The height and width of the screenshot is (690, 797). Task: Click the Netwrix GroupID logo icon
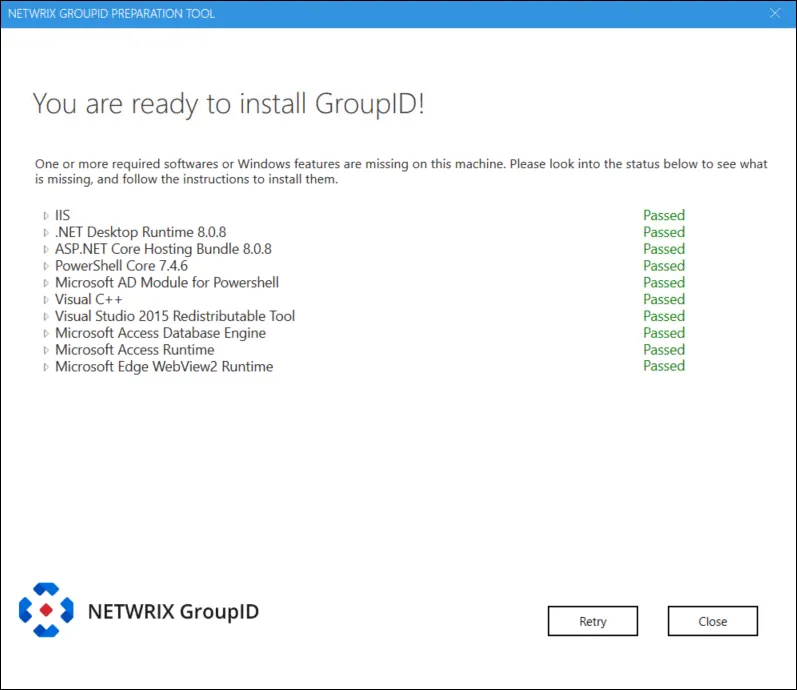[x=46, y=610]
